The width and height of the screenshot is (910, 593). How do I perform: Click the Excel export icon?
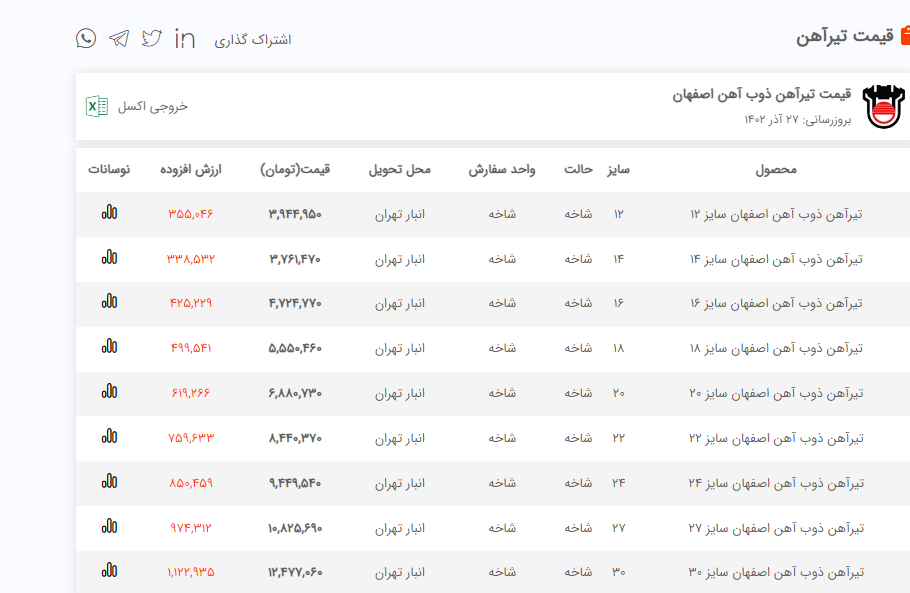97,106
